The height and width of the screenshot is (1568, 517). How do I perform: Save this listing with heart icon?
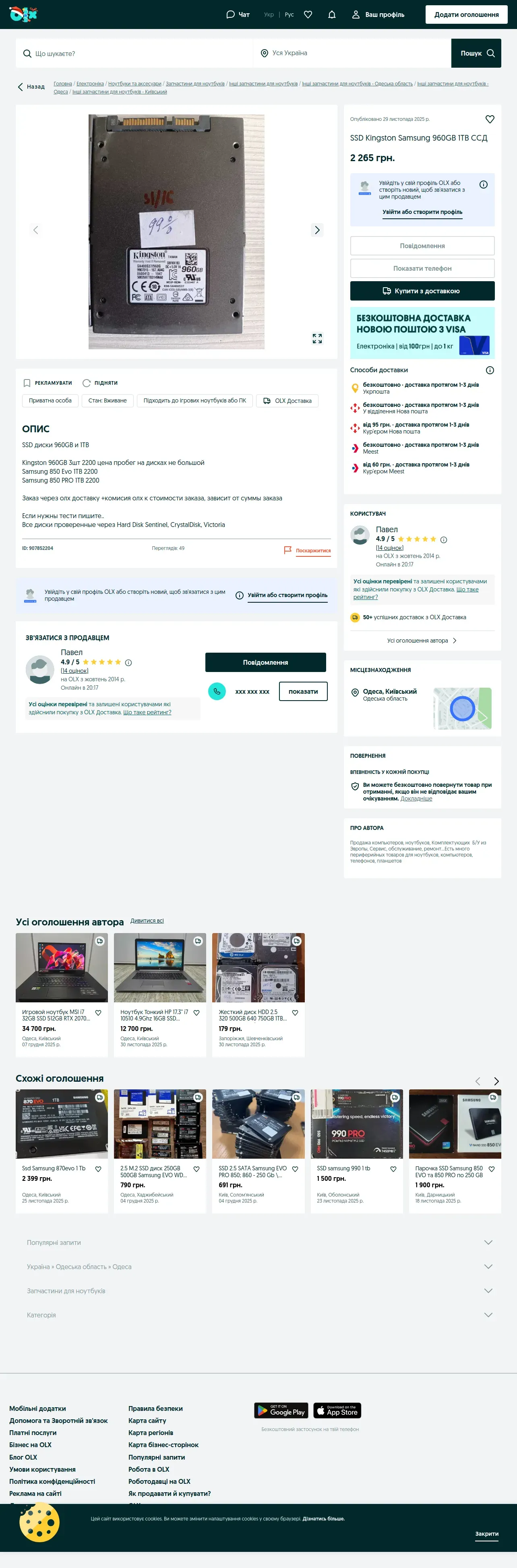pos(490,119)
